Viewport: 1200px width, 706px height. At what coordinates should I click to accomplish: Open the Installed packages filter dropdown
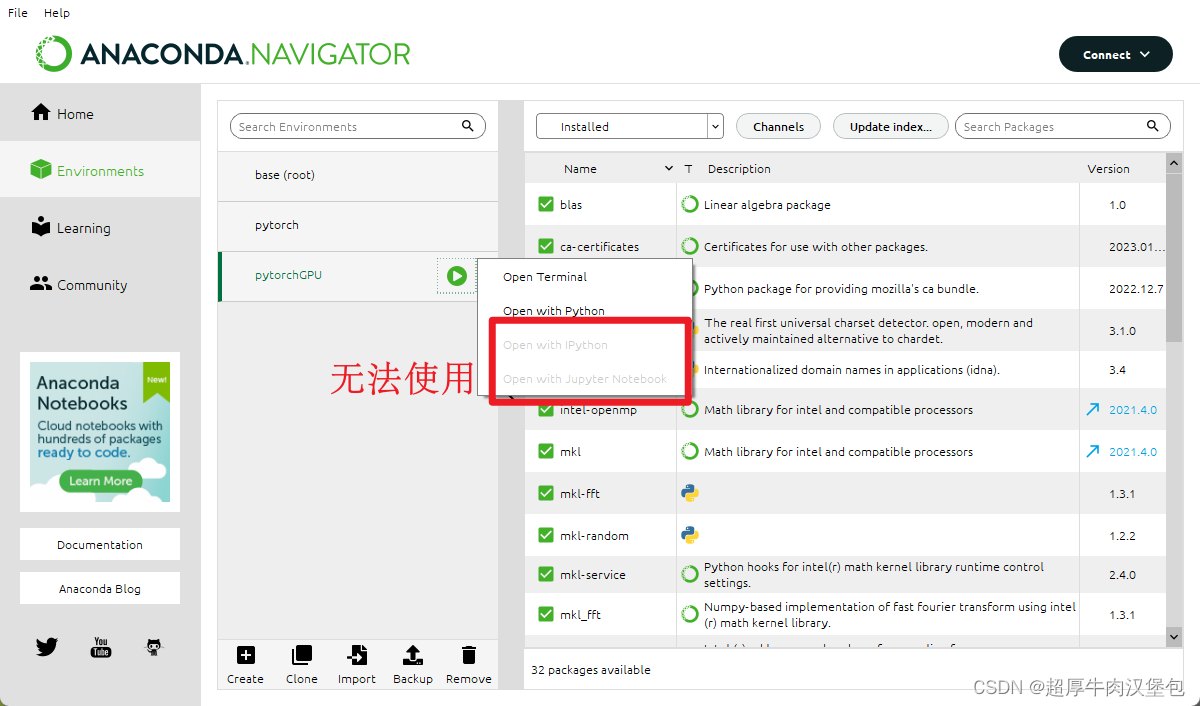click(629, 126)
